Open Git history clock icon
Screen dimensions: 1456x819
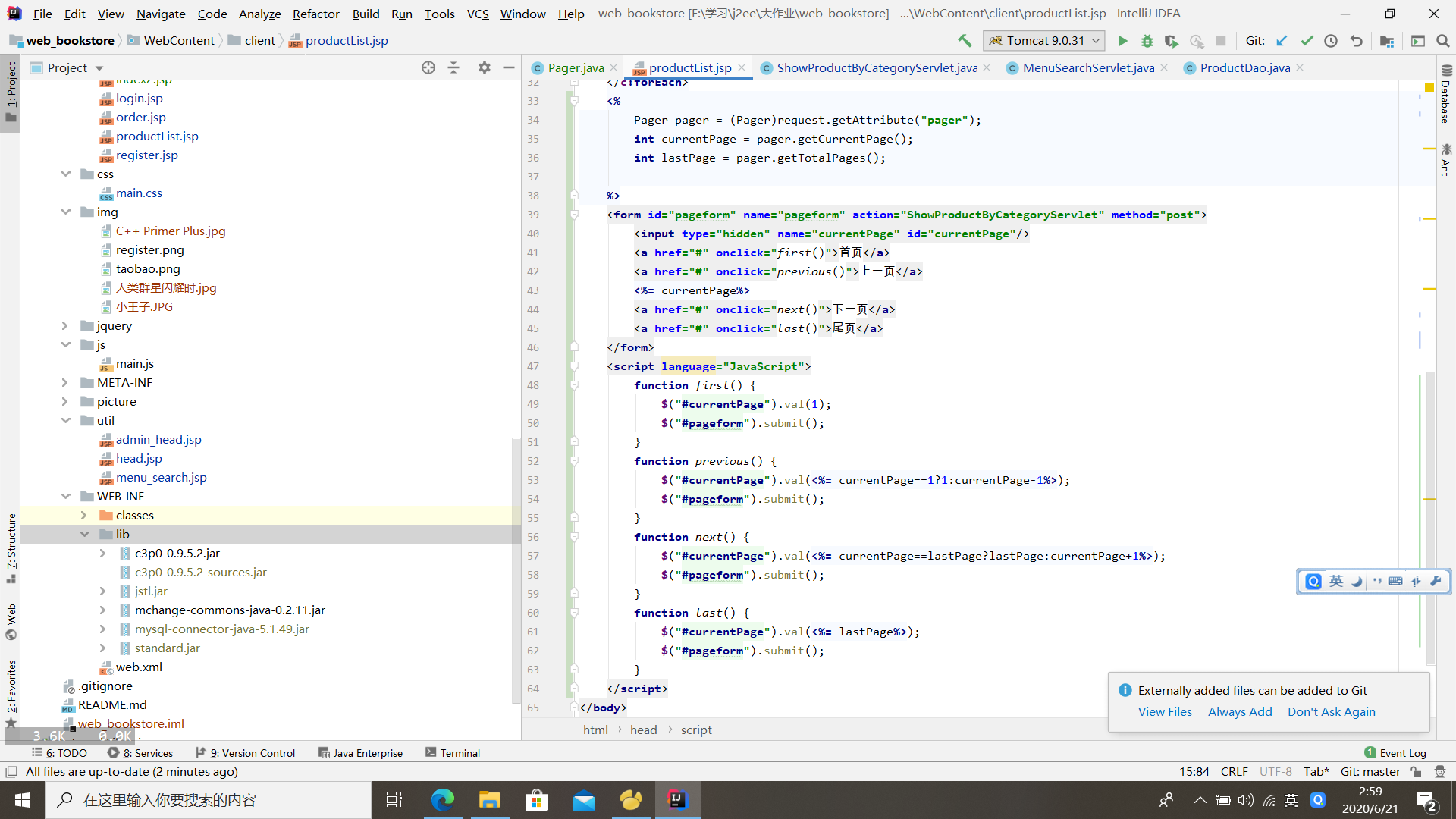(1331, 41)
